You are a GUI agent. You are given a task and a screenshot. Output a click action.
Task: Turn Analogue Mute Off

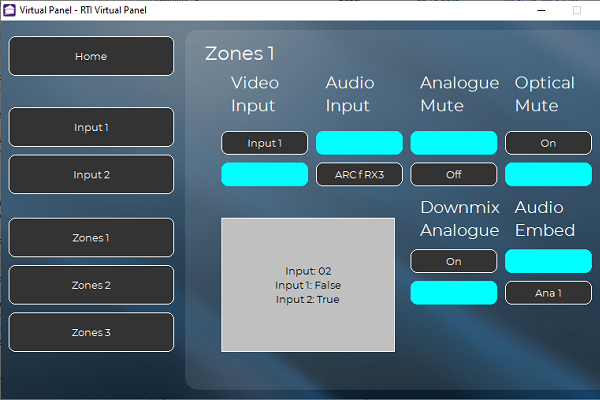click(454, 175)
